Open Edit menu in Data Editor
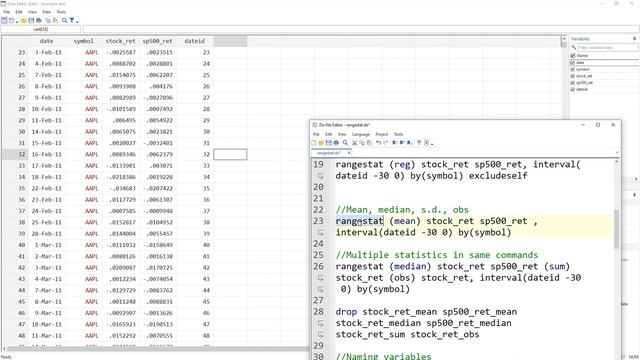640x360 pixels. [x=19, y=12]
